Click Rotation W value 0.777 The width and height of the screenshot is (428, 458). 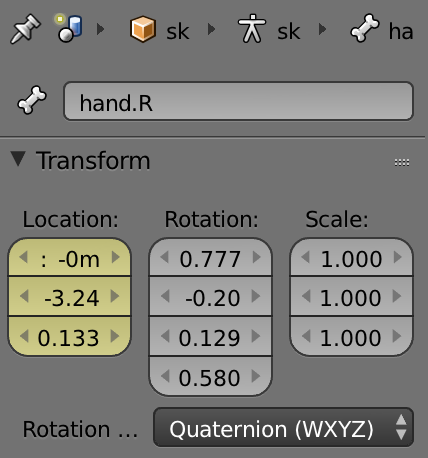pyautogui.click(x=210, y=257)
